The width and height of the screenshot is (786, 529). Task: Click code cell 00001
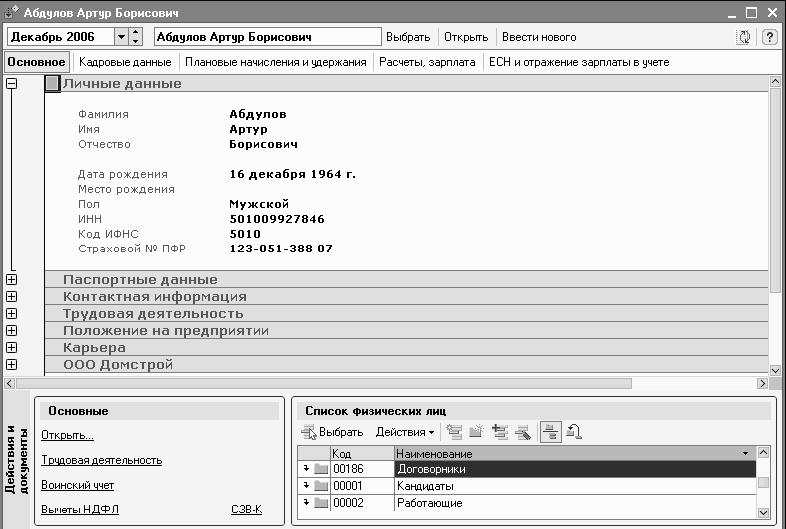(362, 486)
